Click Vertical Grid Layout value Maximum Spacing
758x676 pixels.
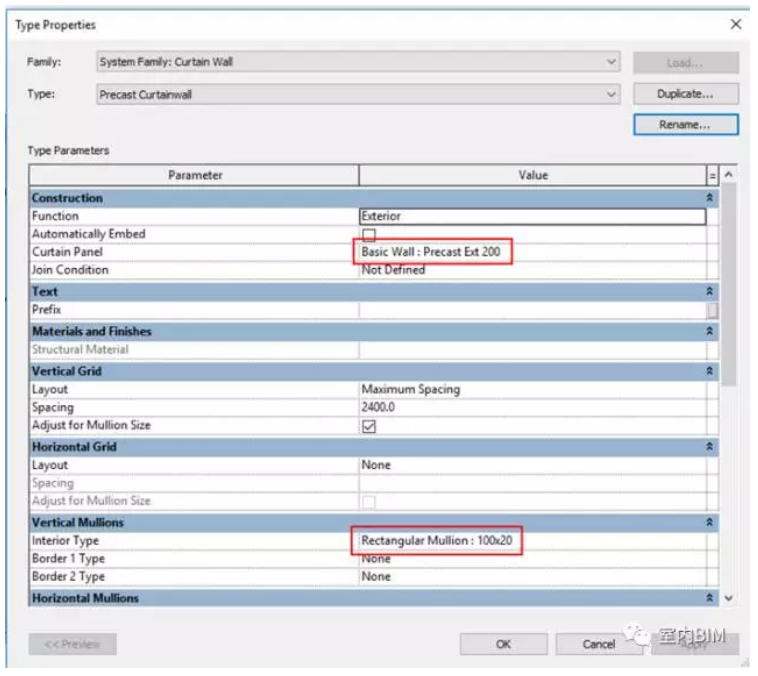point(533,389)
